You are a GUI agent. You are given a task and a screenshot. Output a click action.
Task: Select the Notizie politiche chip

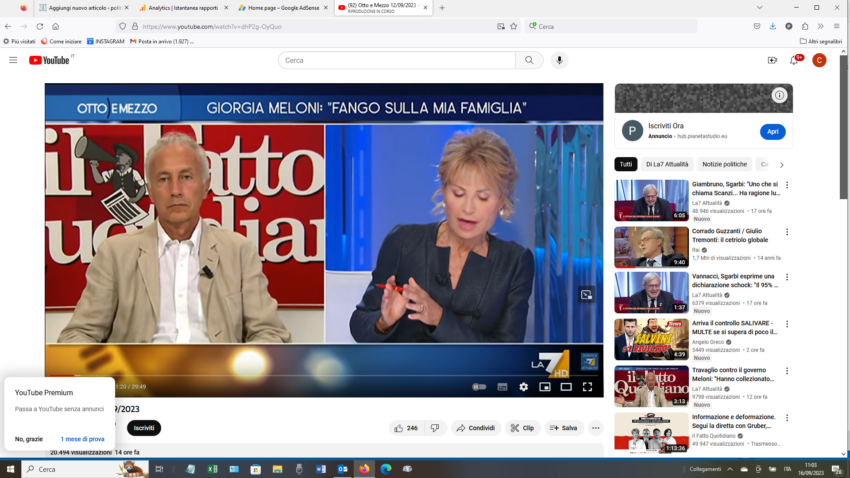point(724,164)
